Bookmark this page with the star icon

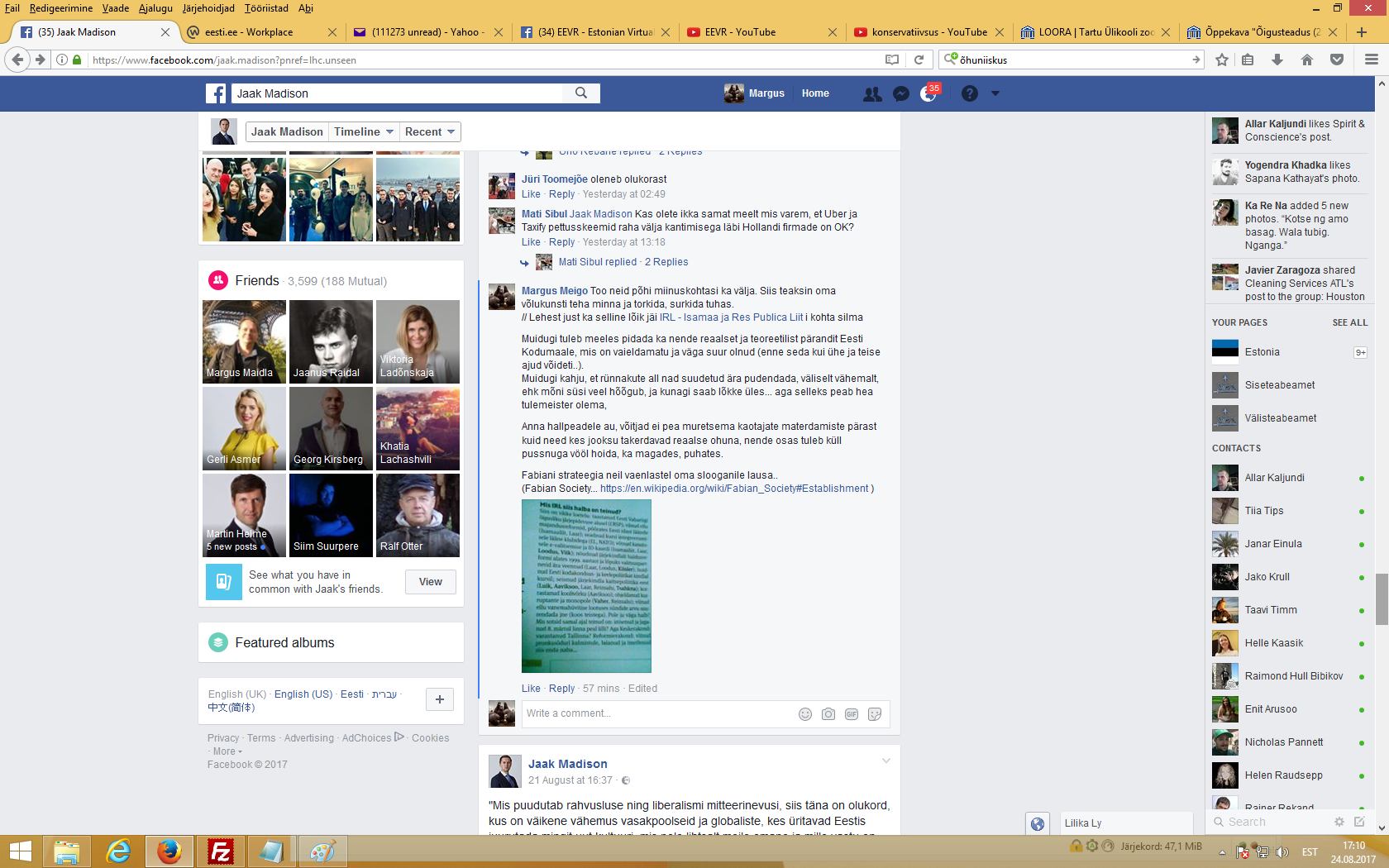pyautogui.click(x=1222, y=60)
